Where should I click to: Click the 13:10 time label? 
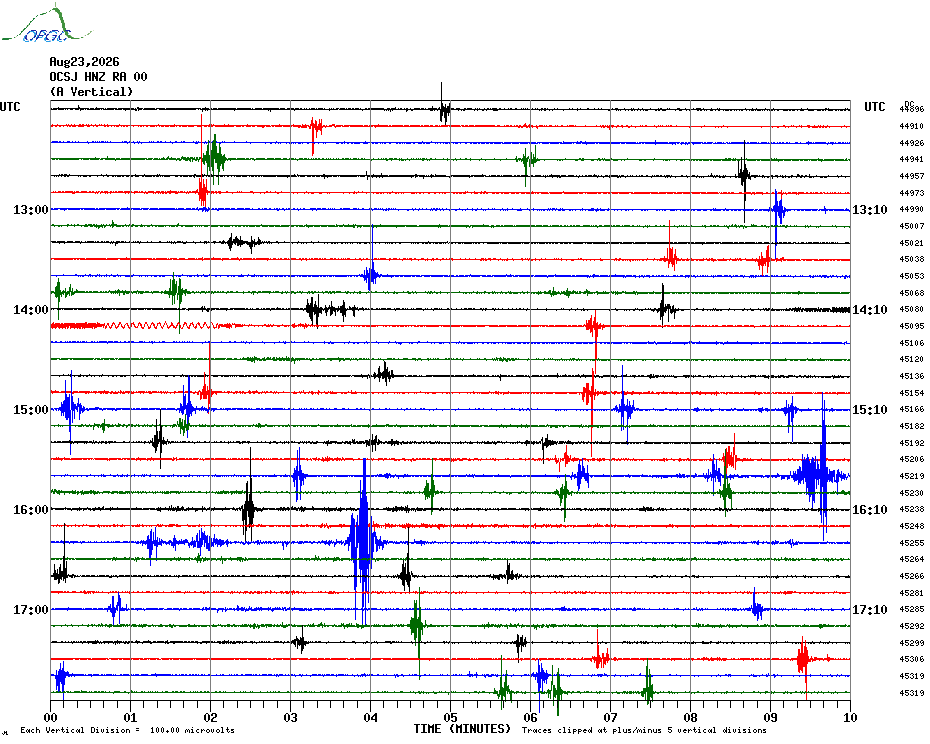(x=870, y=209)
